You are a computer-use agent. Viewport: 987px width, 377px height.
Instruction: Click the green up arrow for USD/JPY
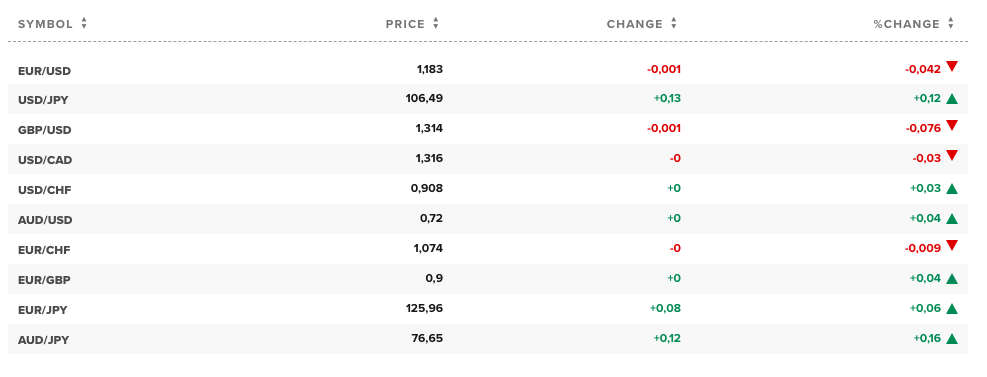click(x=952, y=98)
